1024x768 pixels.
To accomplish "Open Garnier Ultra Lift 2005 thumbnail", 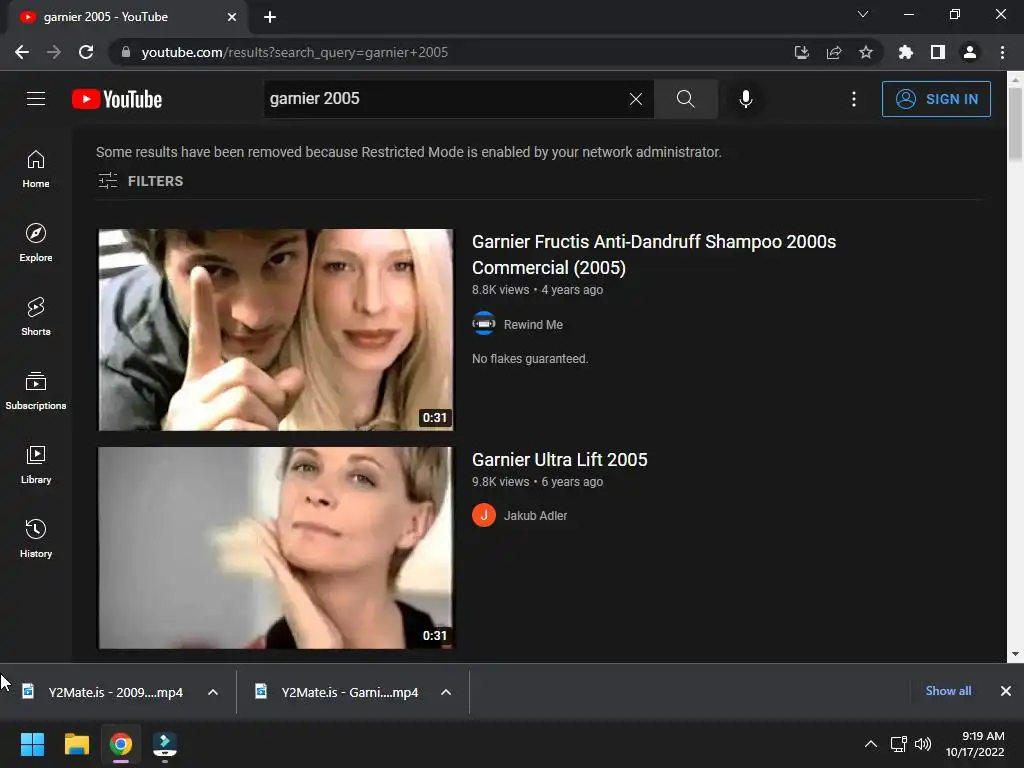I will pos(276,547).
